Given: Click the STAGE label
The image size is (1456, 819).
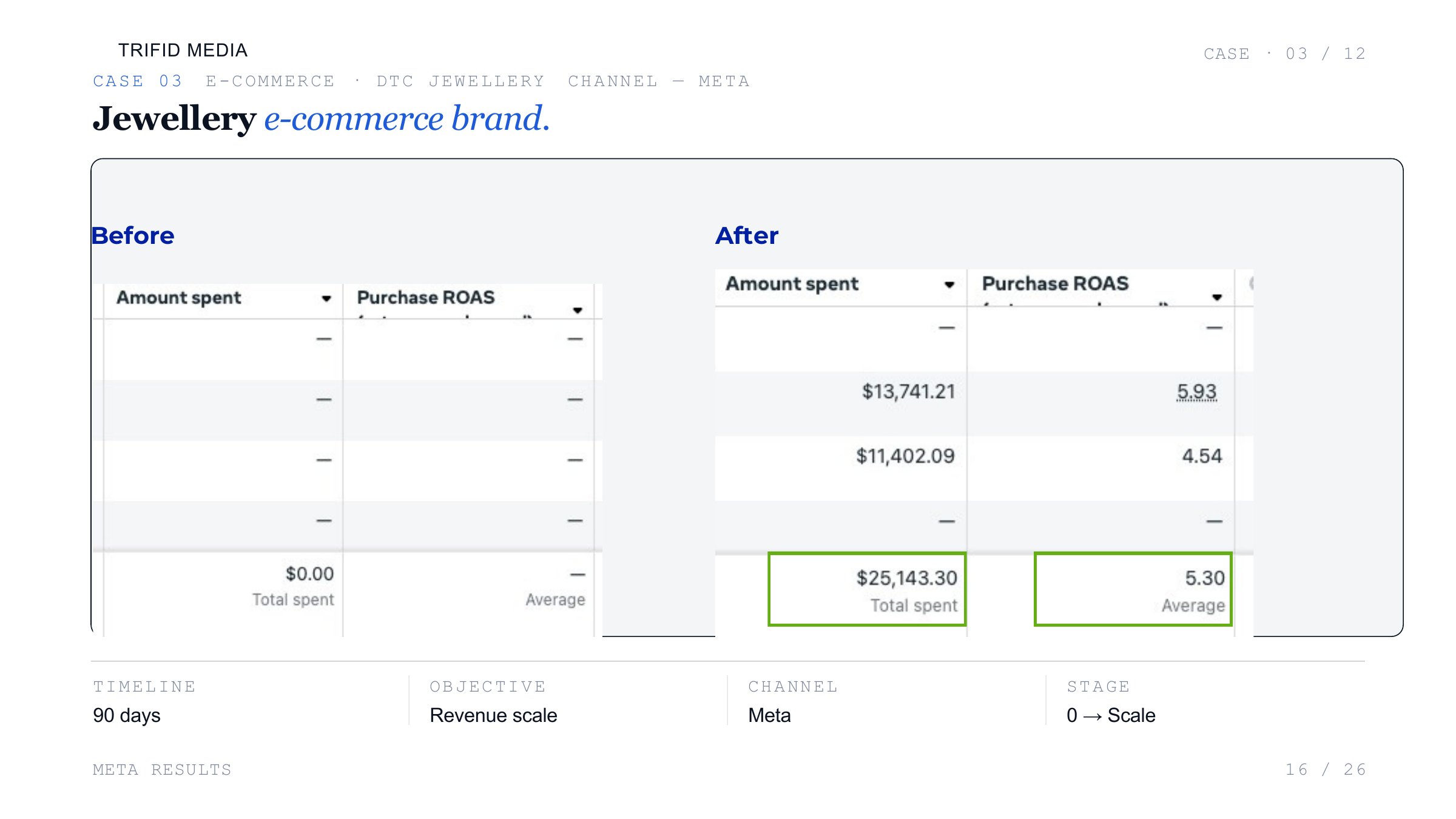Looking at the screenshot, I should (x=1099, y=687).
